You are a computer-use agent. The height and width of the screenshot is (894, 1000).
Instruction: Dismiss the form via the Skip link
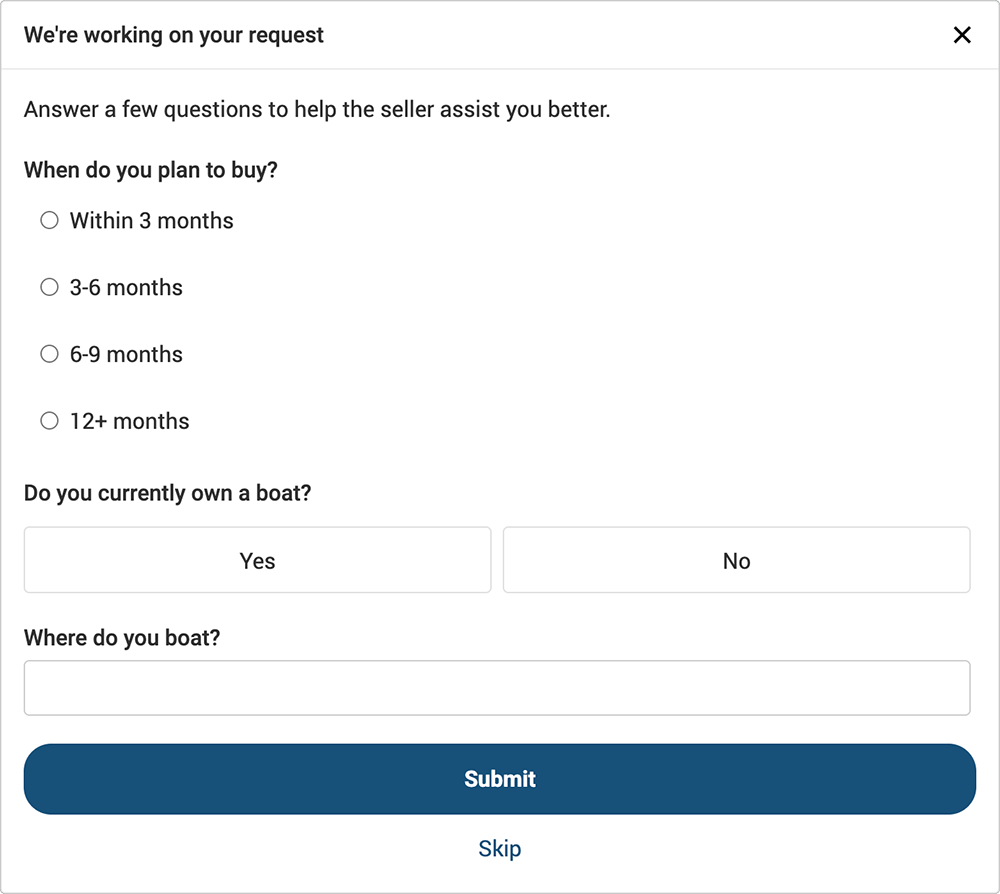point(500,848)
